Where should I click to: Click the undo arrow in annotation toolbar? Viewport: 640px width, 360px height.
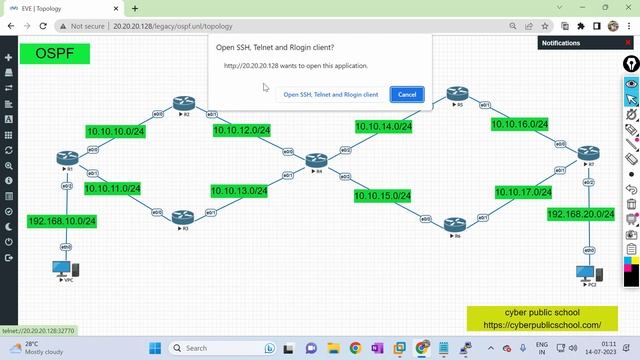point(631,189)
